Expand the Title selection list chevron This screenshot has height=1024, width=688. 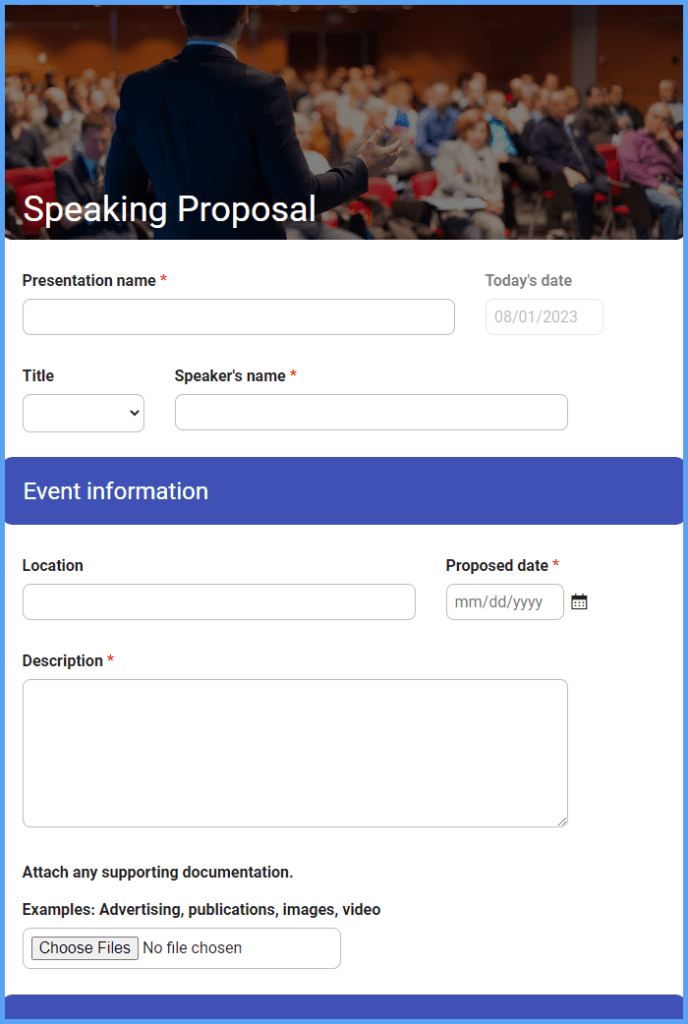coord(132,413)
